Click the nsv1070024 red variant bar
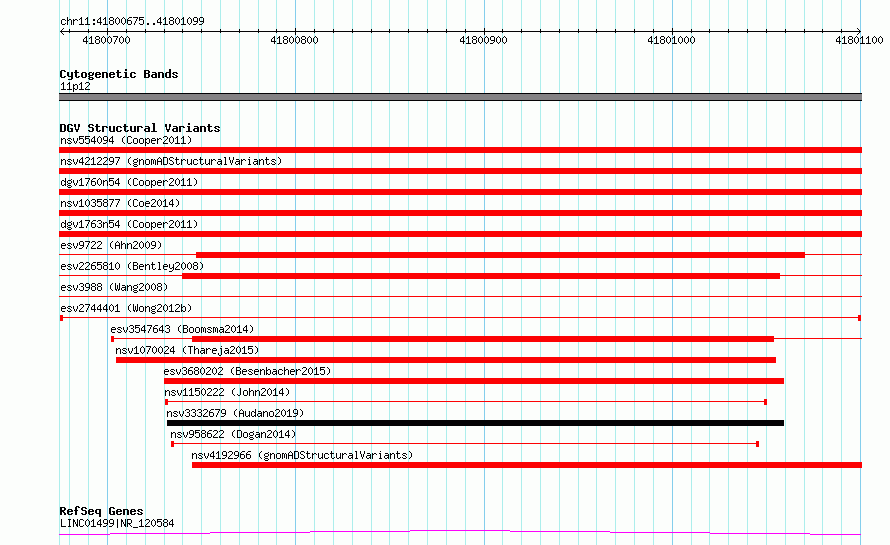Viewport: 890px width, 545px height. click(x=446, y=360)
